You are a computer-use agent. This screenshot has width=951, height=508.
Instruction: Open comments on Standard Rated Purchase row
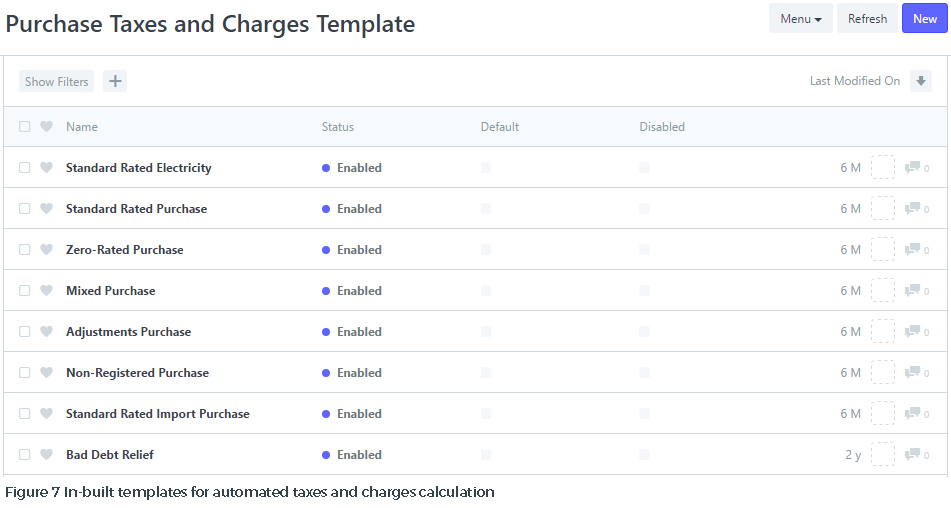tap(917, 209)
